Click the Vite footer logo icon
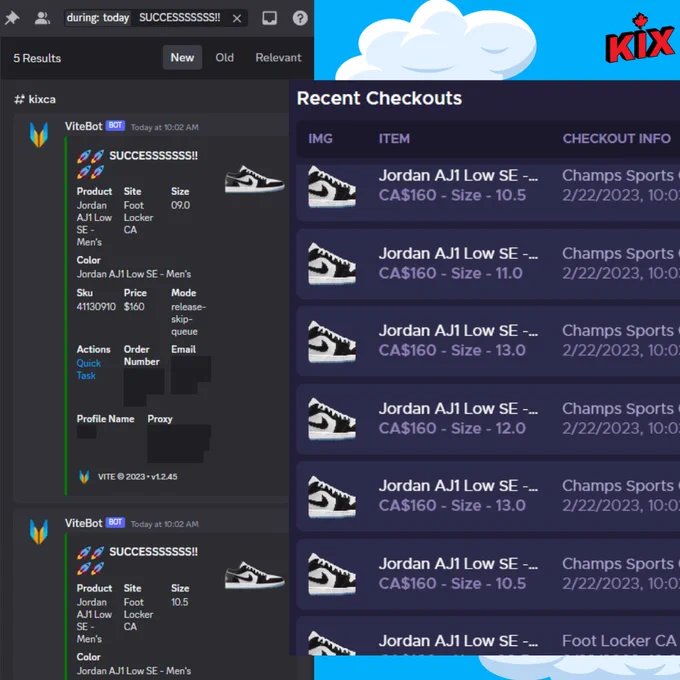 pyautogui.click(x=84, y=477)
